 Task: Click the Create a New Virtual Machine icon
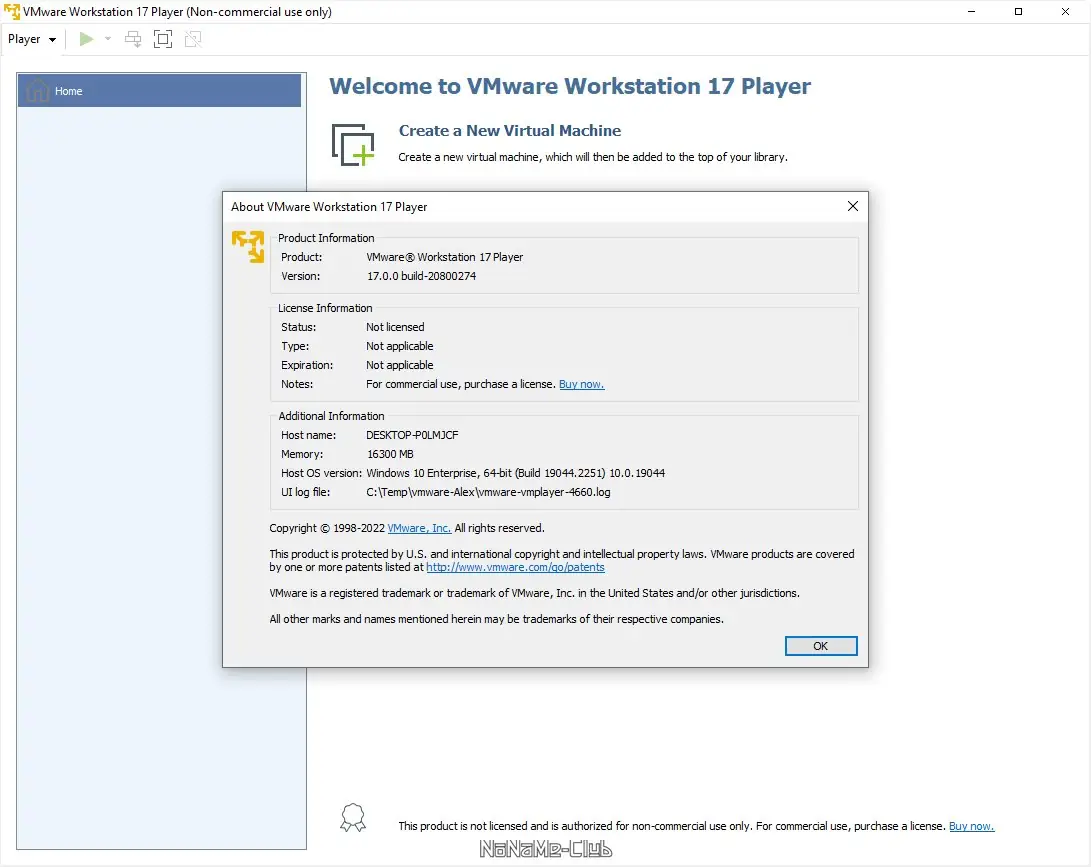click(353, 145)
